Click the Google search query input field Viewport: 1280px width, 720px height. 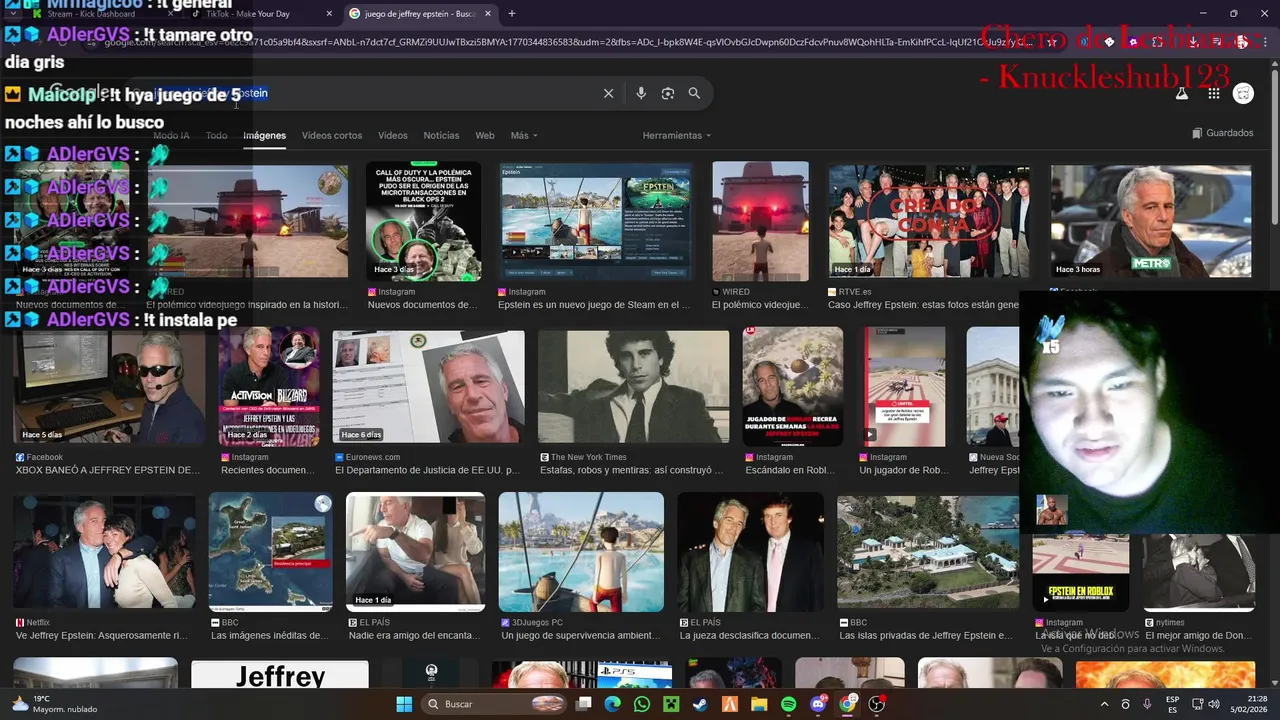click(x=370, y=93)
